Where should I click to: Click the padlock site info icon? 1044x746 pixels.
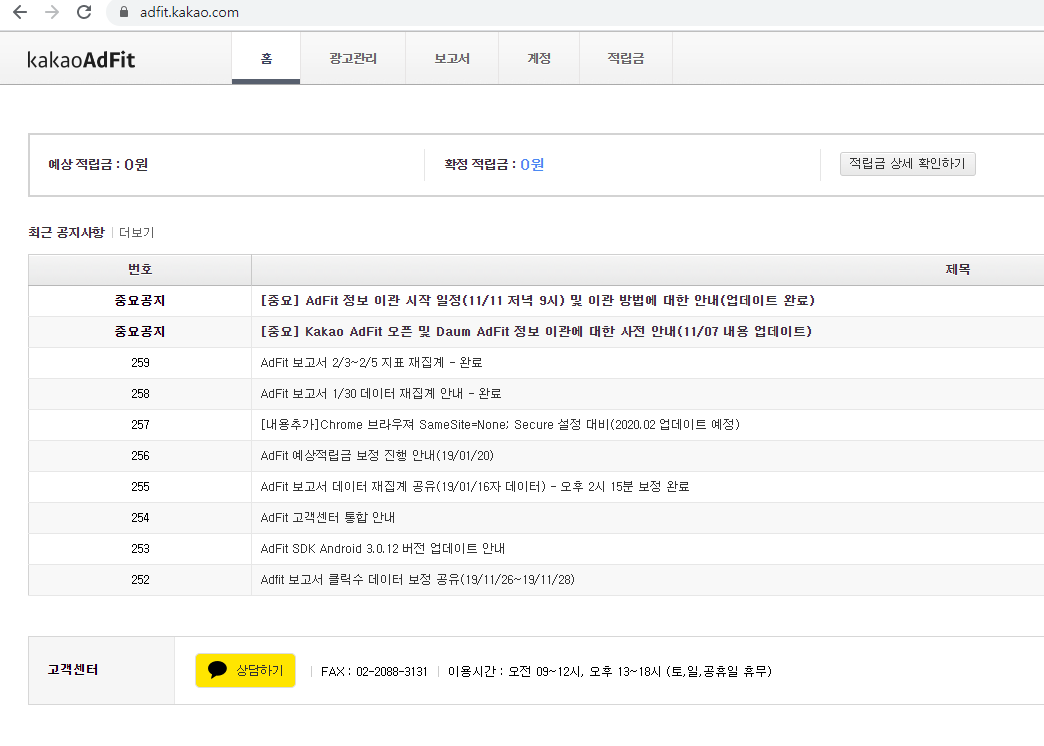(123, 12)
